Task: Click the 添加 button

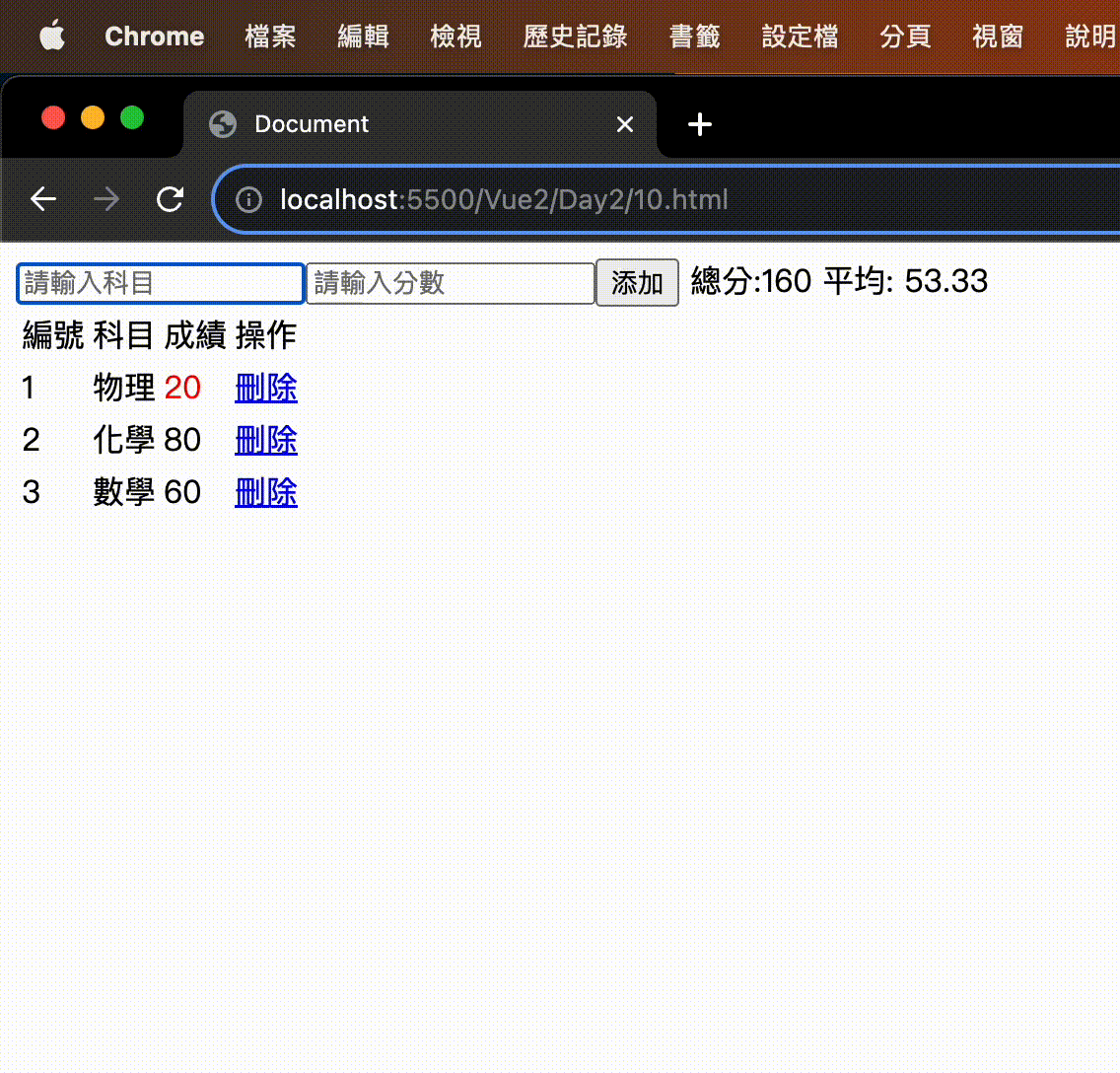Action: click(x=636, y=283)
